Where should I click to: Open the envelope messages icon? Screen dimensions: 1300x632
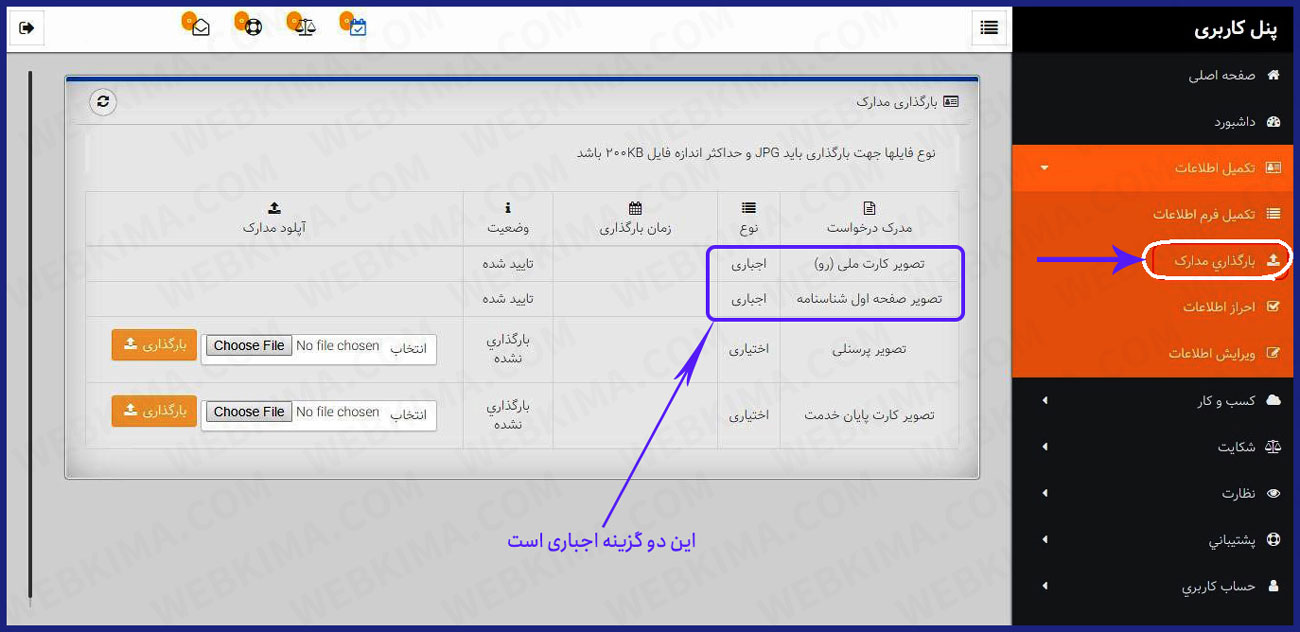coord(201,28)
